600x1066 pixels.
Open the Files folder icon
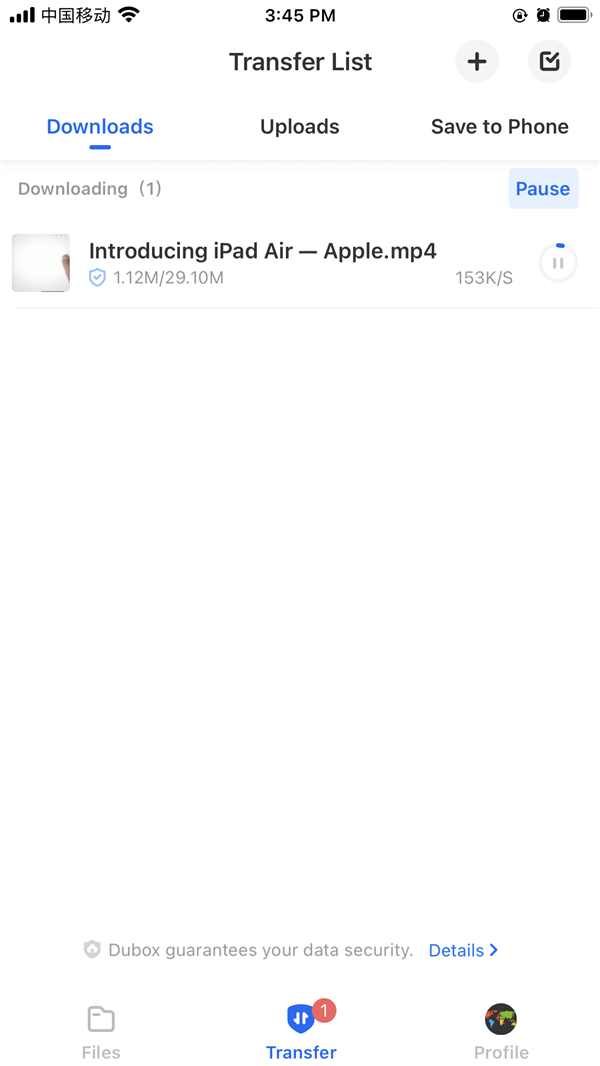(x=101, y=1019)
